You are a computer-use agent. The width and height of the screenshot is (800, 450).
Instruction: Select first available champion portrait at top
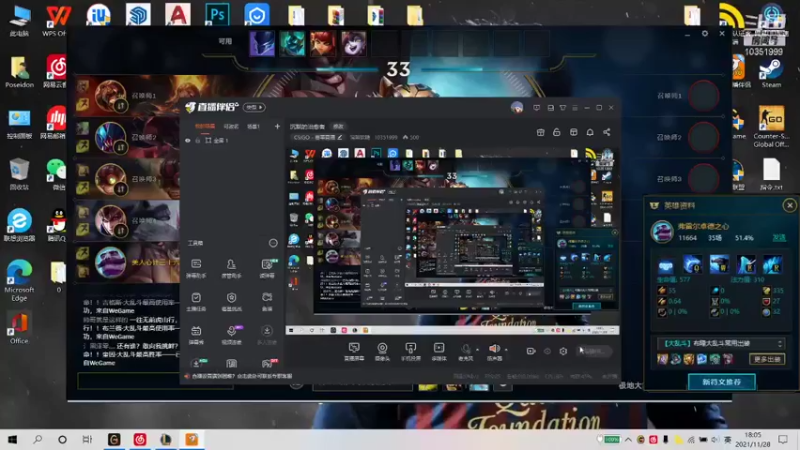pyautogui.click(x=262, y=43)
